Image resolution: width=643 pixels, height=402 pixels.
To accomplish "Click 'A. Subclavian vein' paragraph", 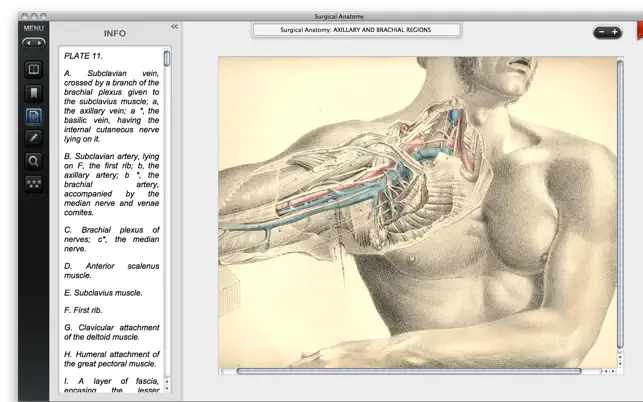I will [112, 106].
